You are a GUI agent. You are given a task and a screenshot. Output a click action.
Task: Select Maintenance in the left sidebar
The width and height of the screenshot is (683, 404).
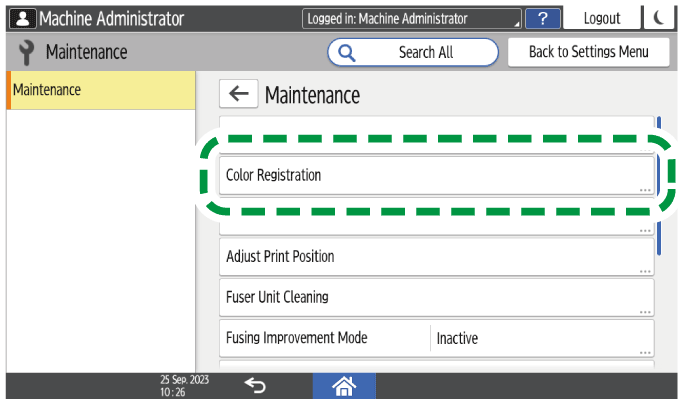click(x=100, y=90)
